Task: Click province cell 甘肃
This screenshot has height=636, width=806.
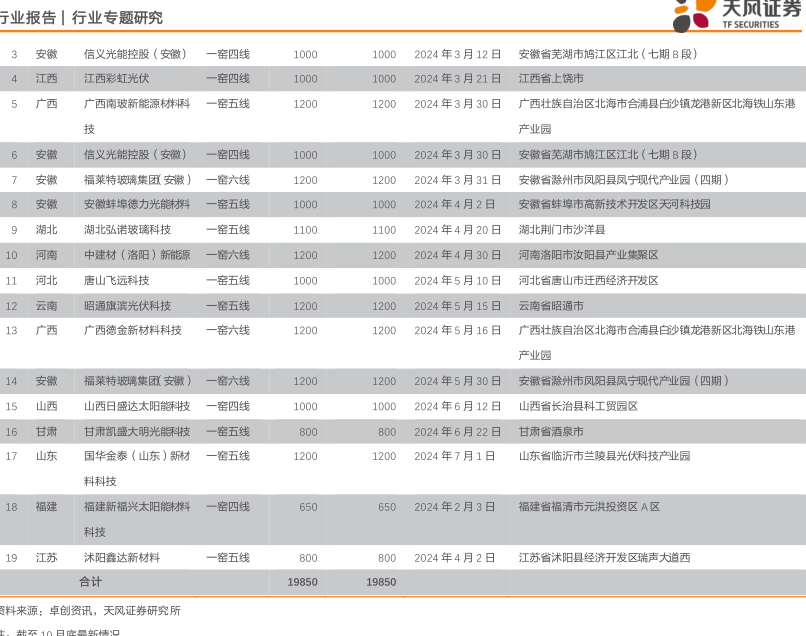Action: click(x=46, y=432)
